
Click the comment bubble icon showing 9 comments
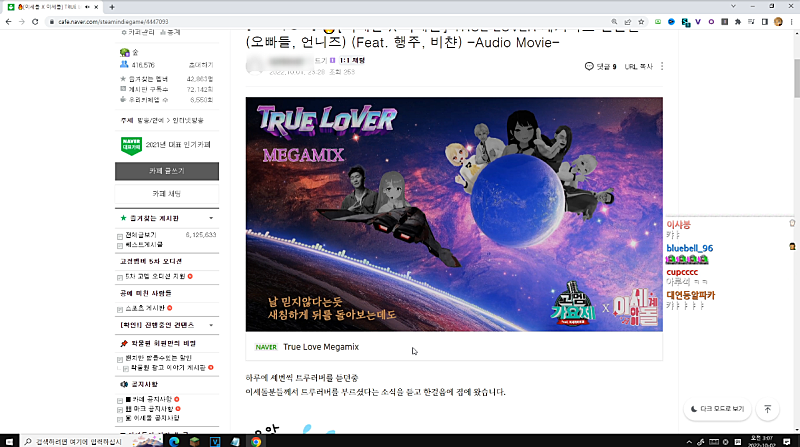(590, 66)
